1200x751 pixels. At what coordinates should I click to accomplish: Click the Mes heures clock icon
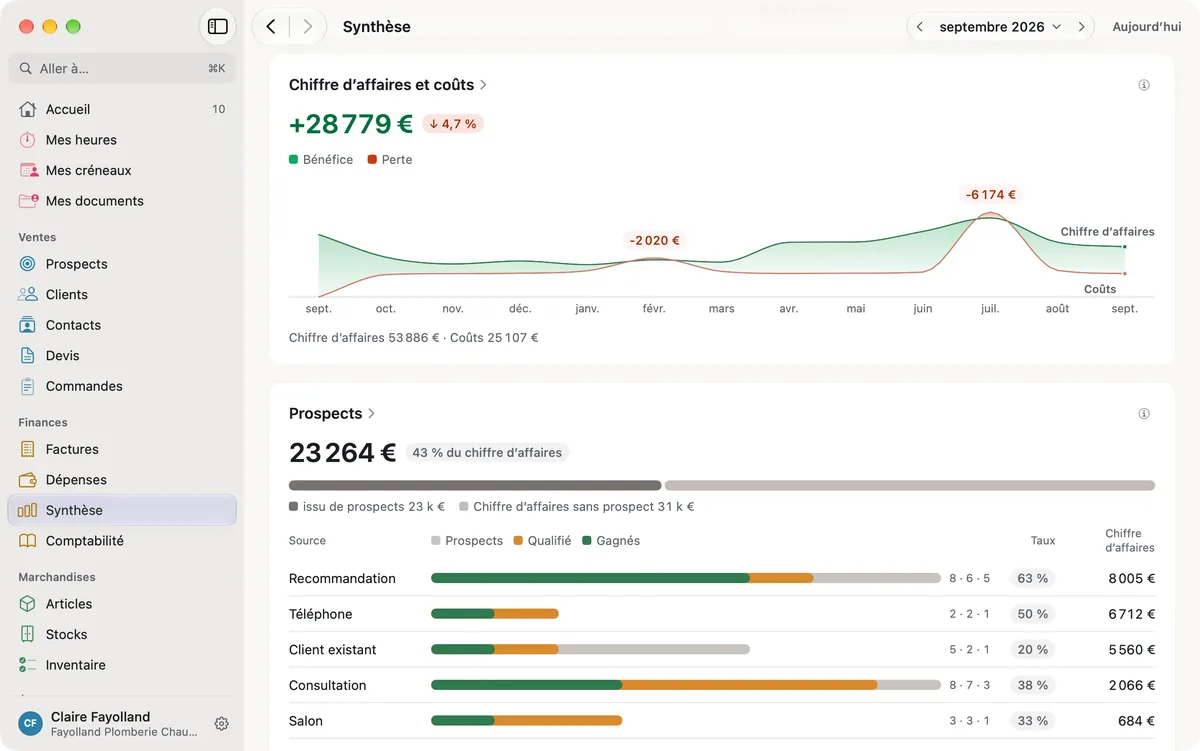[x=28, y=140]
